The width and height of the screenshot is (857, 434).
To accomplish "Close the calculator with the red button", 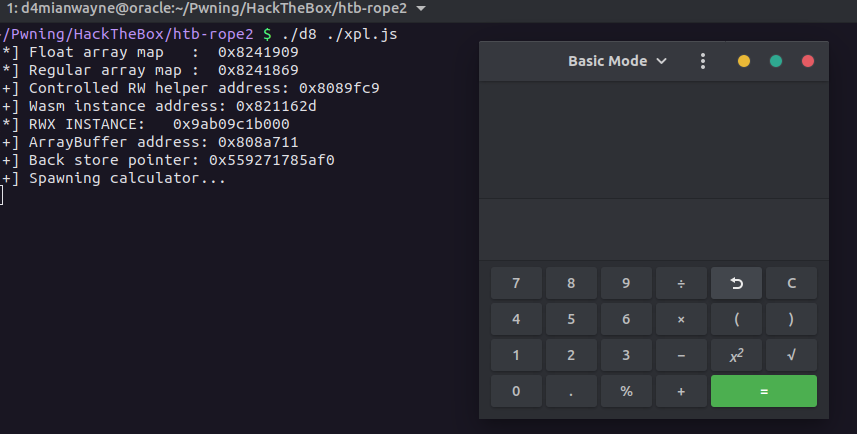I will pyautogui.click(x=808, y=61).
